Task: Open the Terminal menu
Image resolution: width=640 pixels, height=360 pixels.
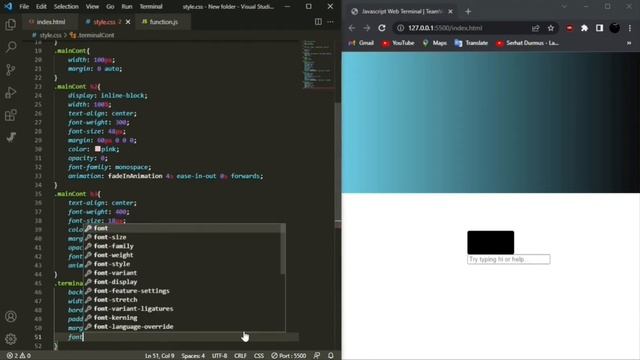Action: pyautogui.click(x=151, y=7)
